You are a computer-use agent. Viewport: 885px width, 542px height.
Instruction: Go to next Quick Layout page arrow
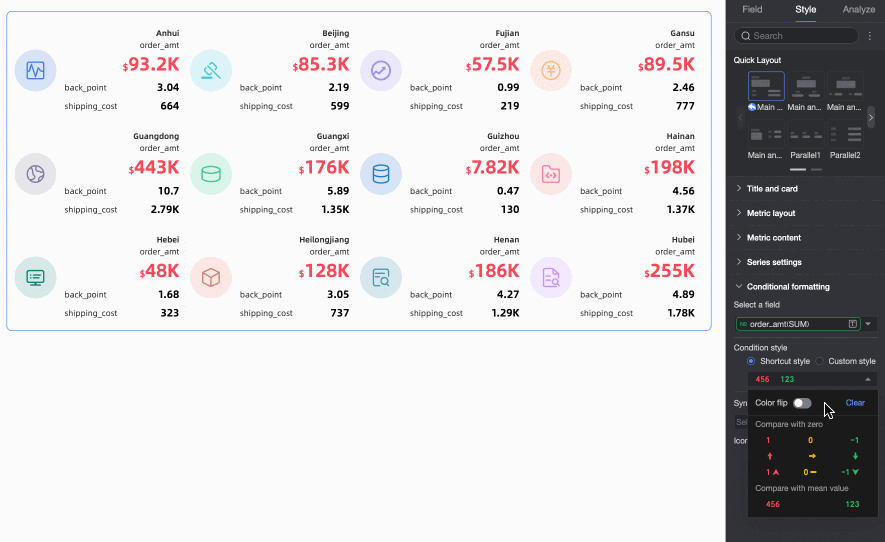coord(871,117)
